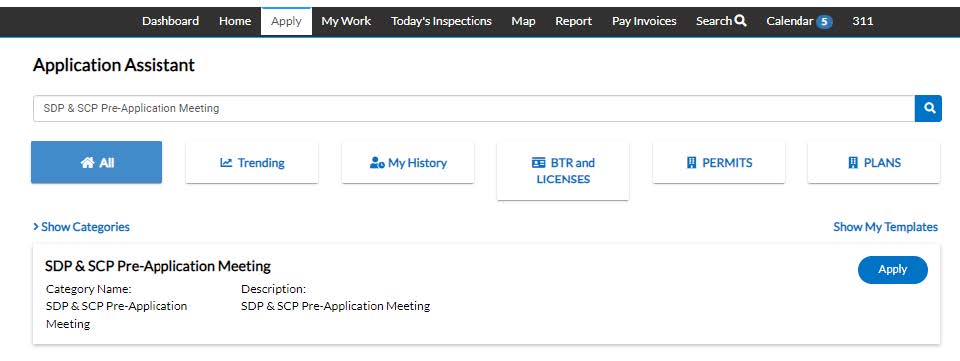This screenshot has height=361, width=960.
Task: Select the Trending filter button
Action: click(252, 162)
